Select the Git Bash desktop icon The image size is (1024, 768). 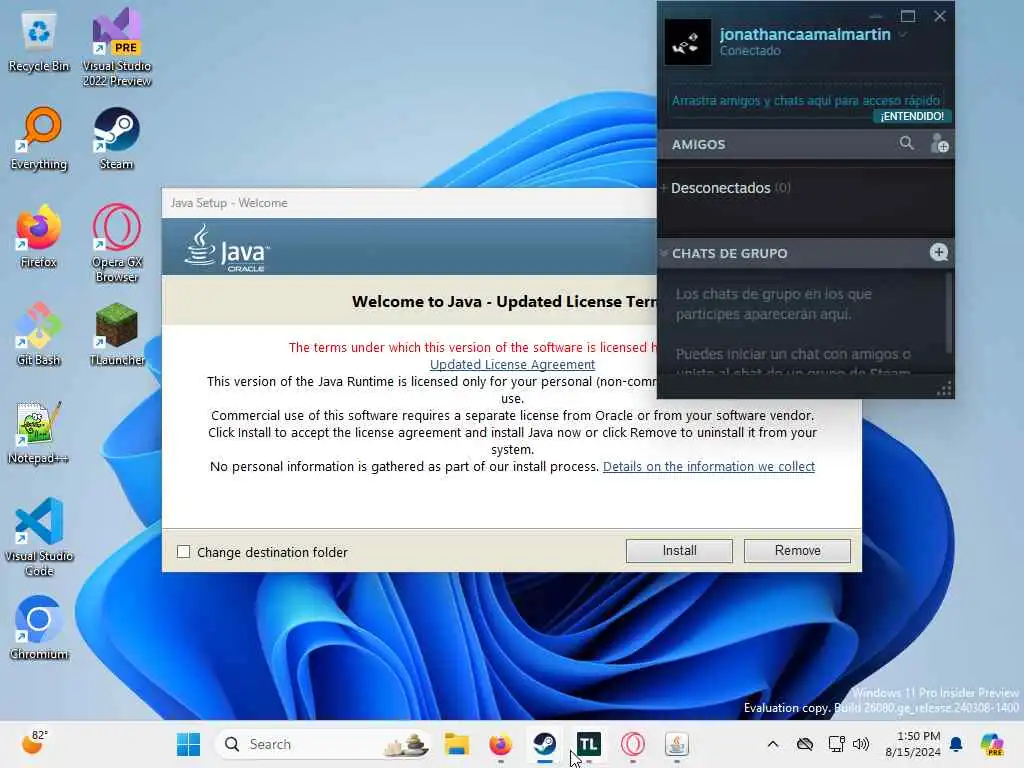coord(39,334)
